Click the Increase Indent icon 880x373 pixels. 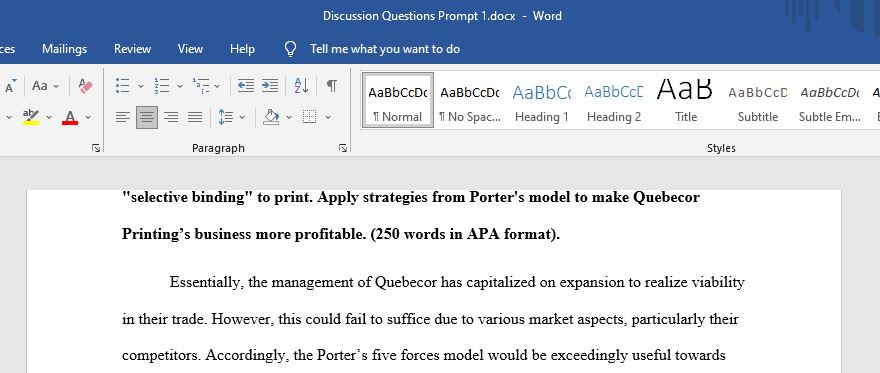[270, 86]
